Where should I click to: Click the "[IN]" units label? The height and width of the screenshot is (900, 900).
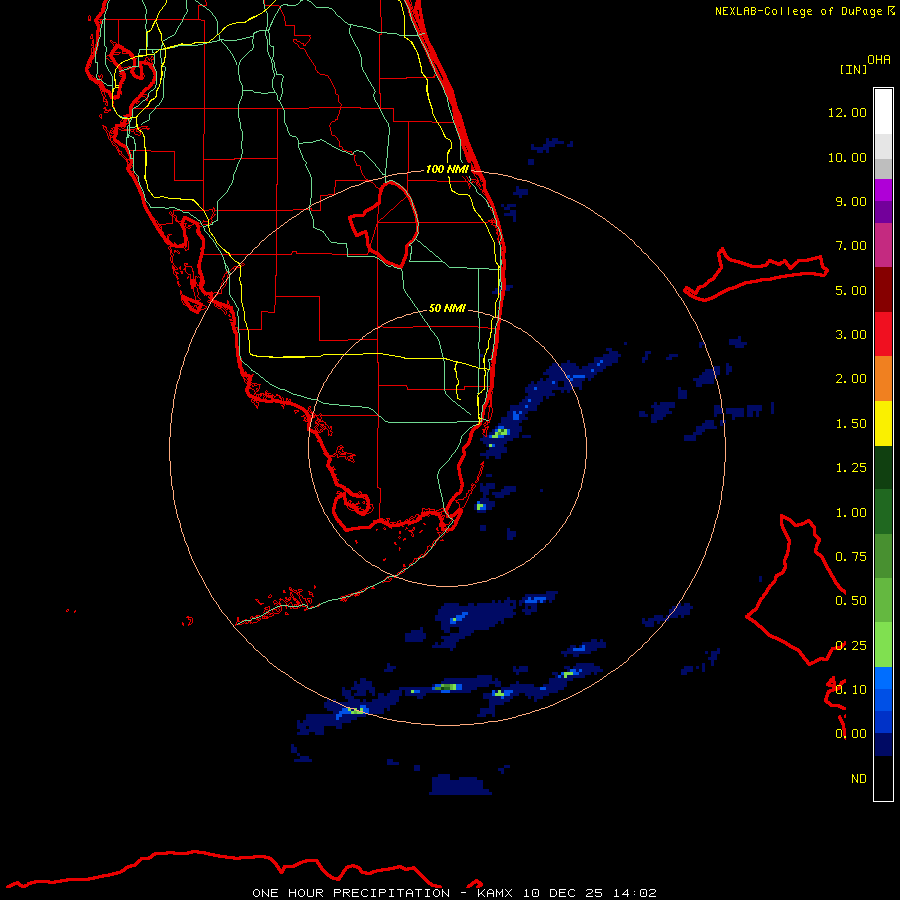point(853,69)
